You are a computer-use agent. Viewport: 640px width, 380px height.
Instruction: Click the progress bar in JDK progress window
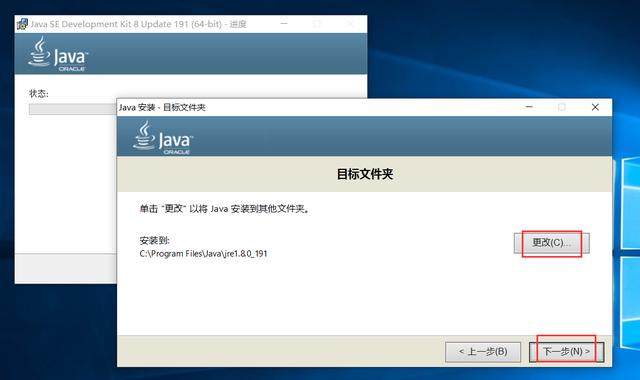point(73,109)
